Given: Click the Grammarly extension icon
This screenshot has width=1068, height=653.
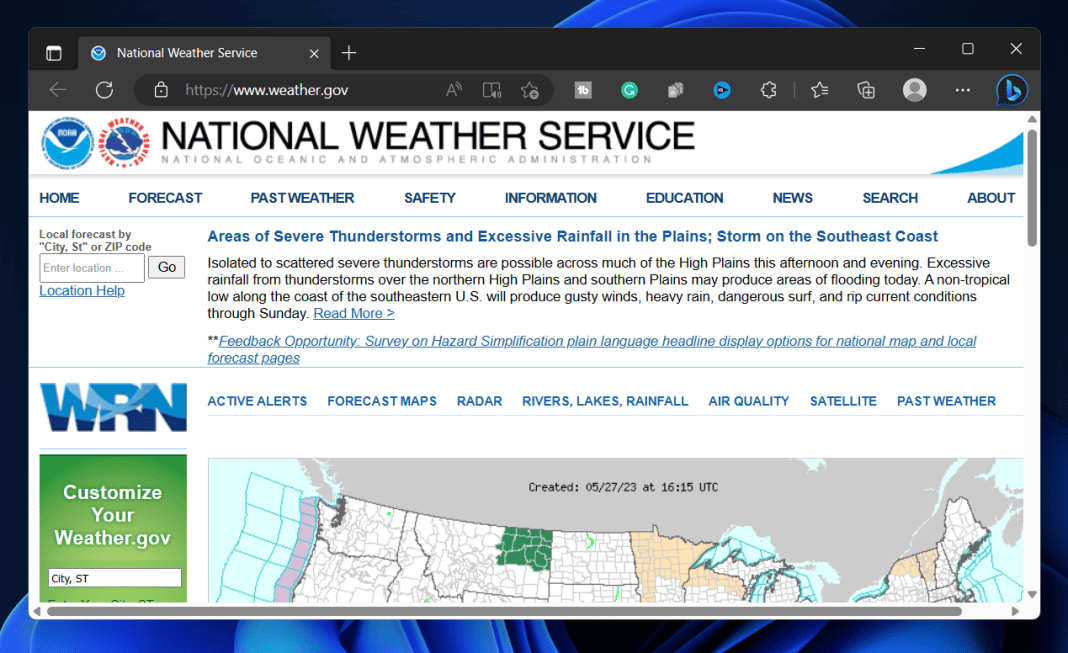Looking at the screenshot, I should click(629, 90).
